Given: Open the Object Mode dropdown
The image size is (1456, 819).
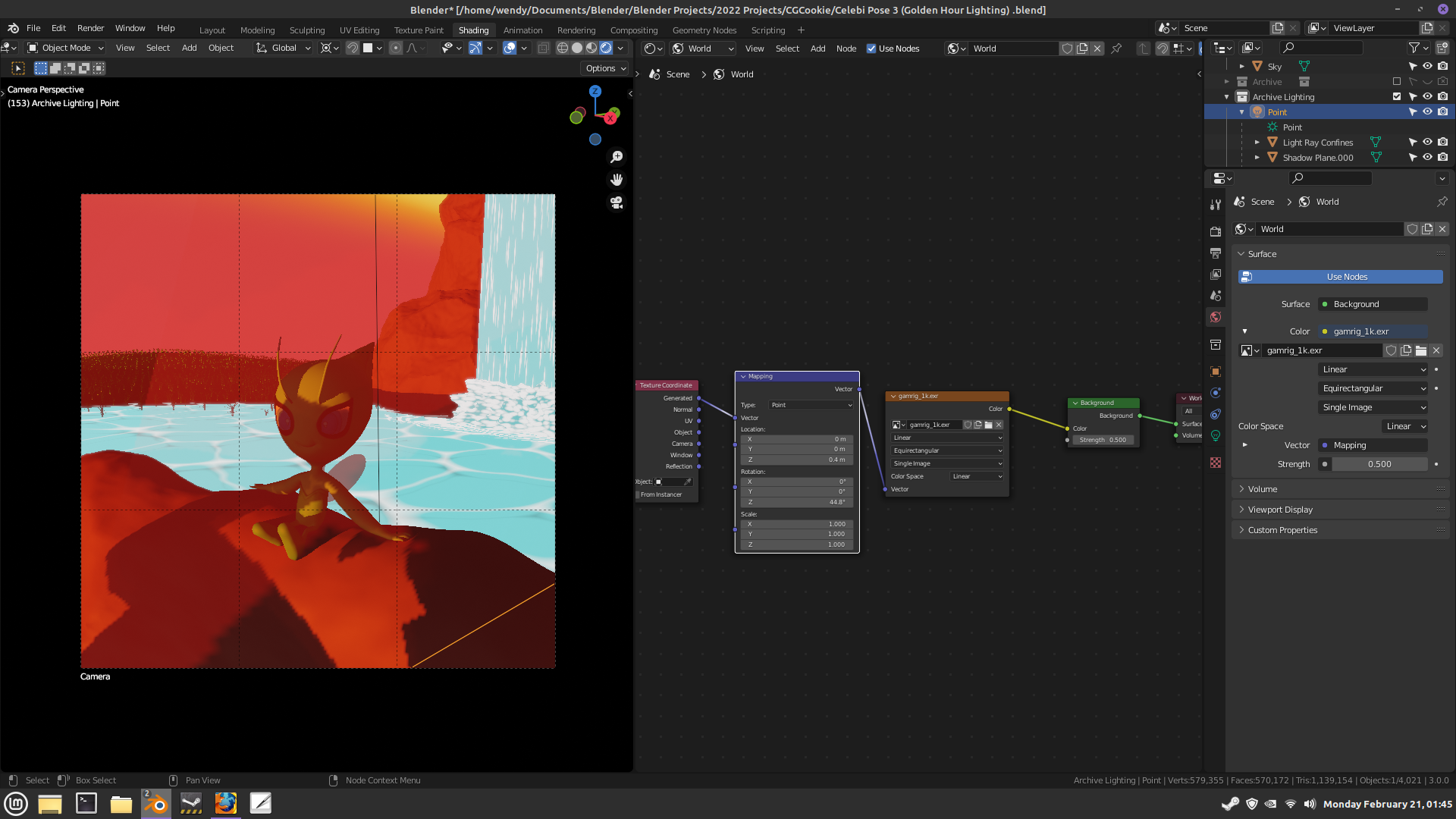Looking at the screenshot, I should click(66, 48).
